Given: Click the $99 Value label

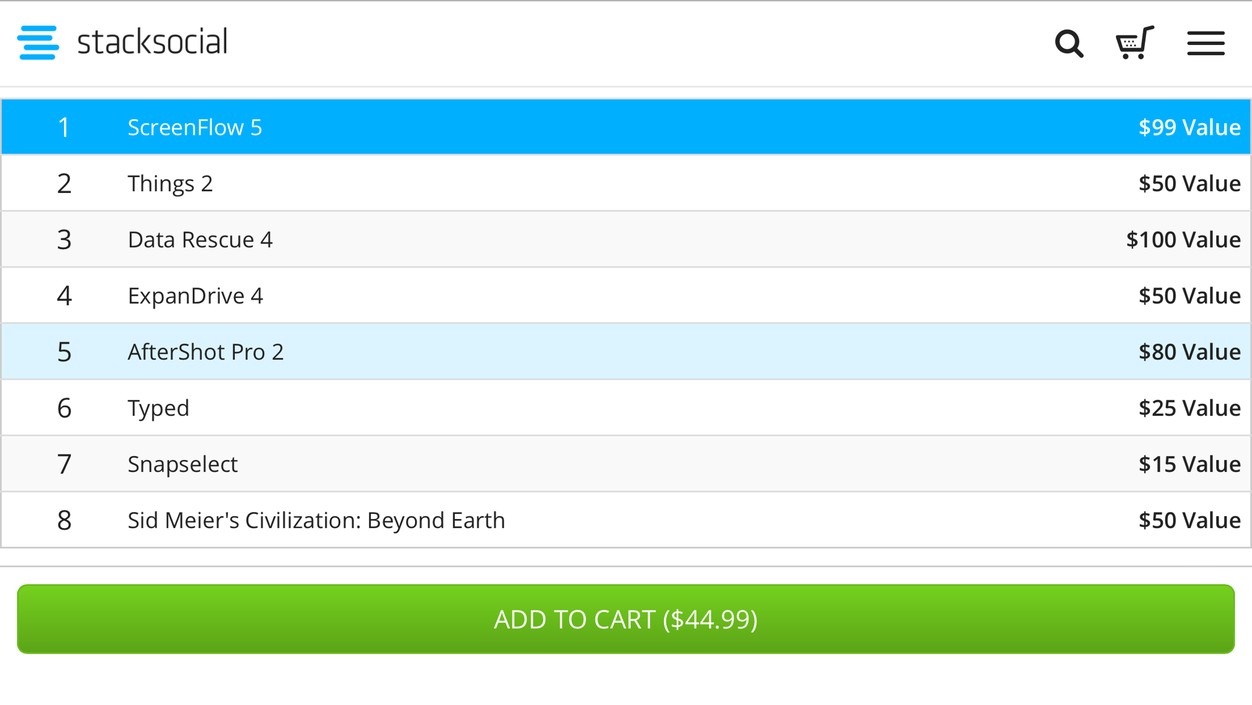Looking at the screenshot, I should [x=1189, y=127].
